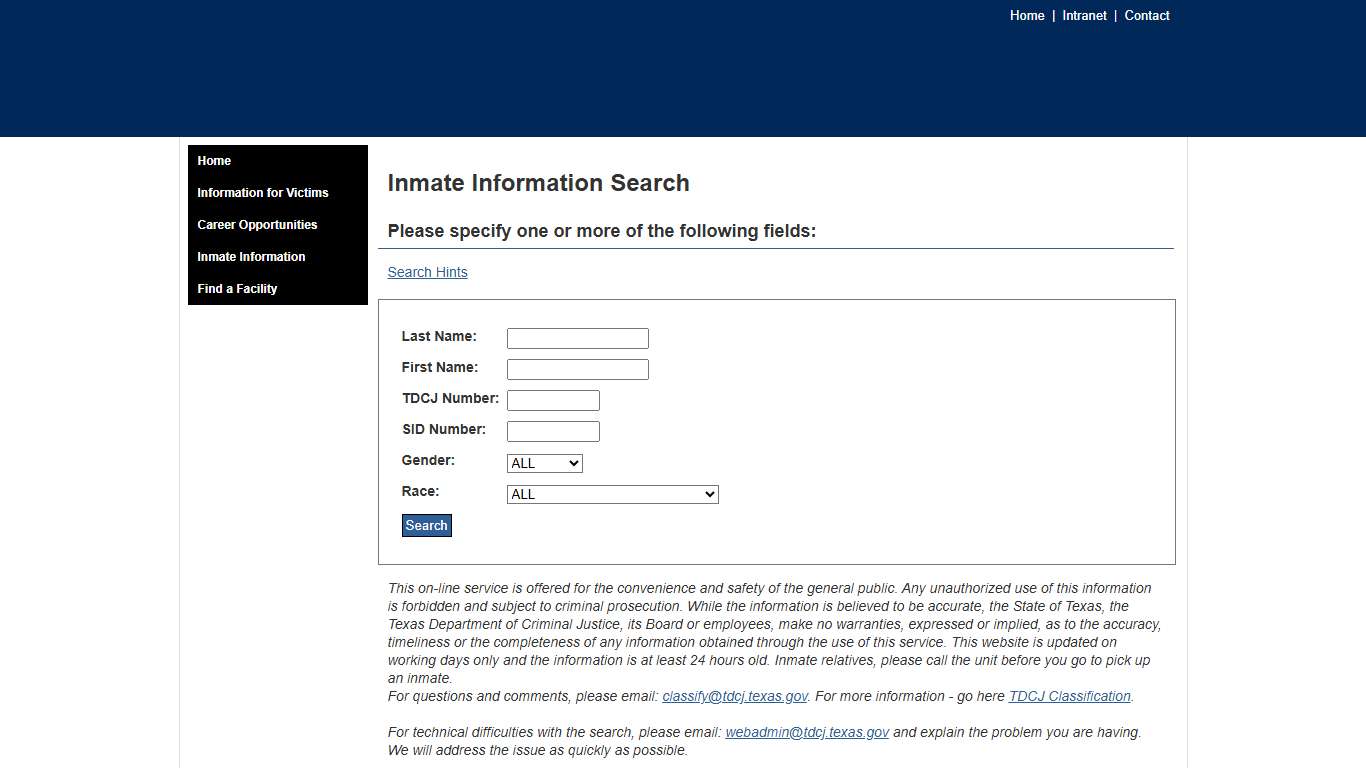Open the Intranet link
This screenshot has width=1366, height=768.
pos(1084,15)
